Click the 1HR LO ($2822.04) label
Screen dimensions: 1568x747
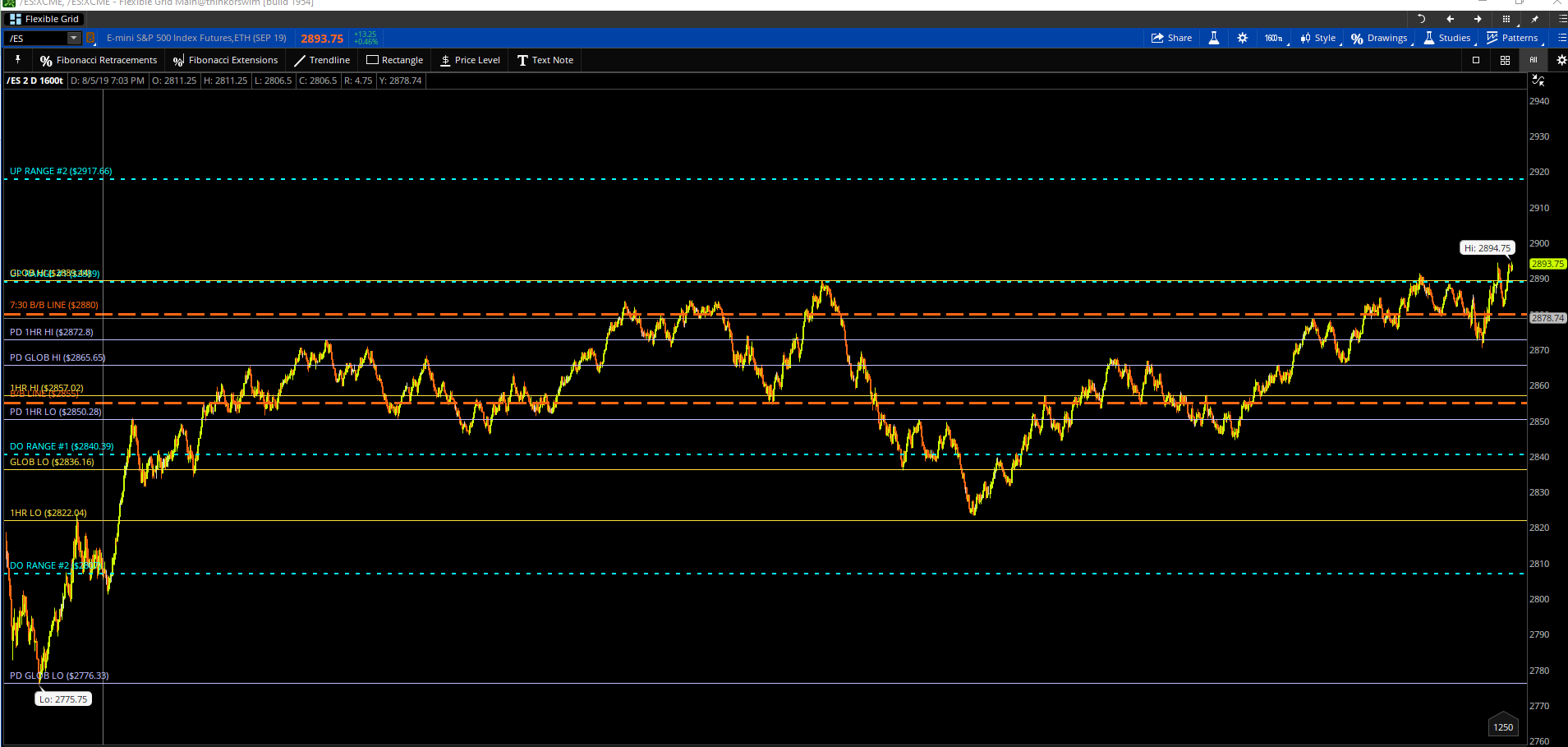pyautogui.click(x=48, y=513)
